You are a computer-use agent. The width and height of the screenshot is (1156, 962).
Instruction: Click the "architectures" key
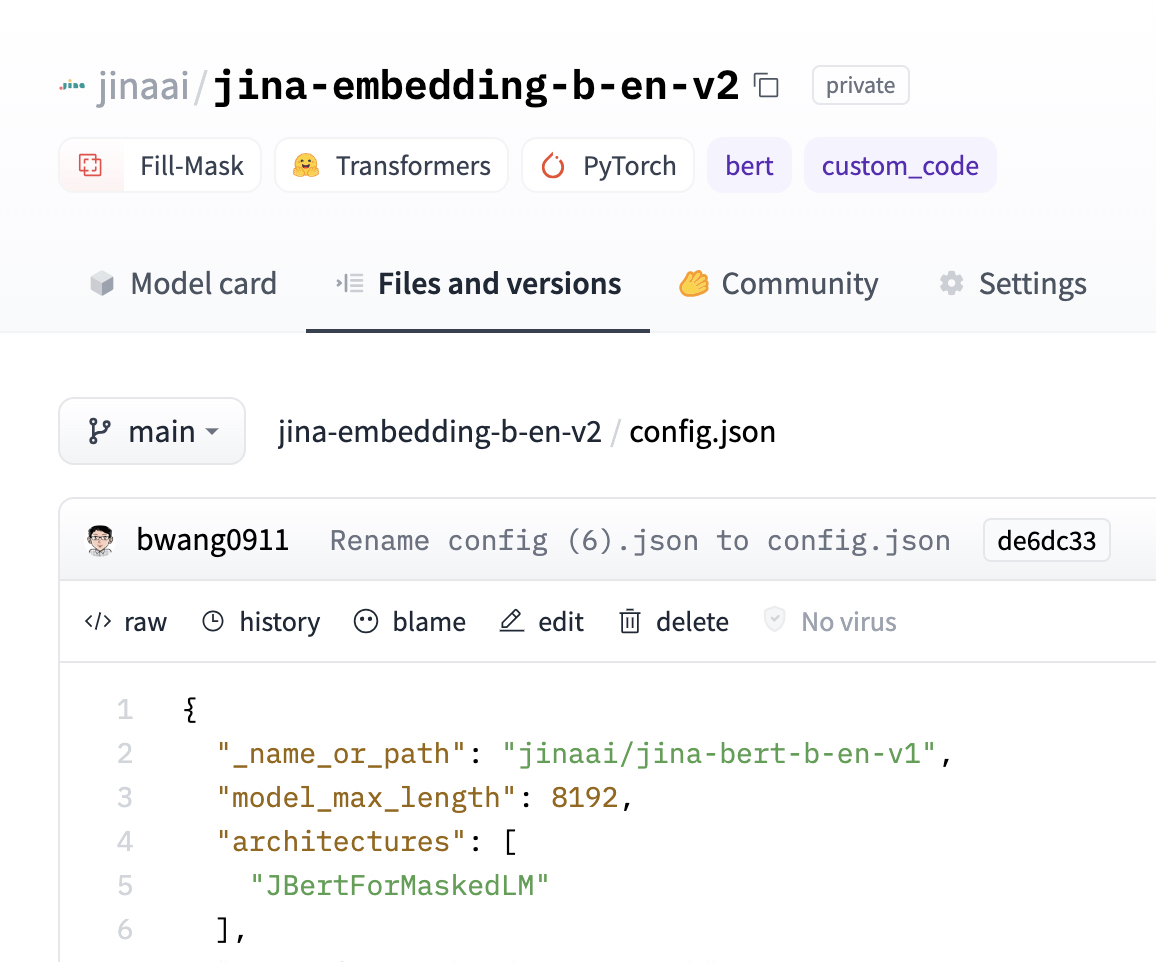point(341,842)
